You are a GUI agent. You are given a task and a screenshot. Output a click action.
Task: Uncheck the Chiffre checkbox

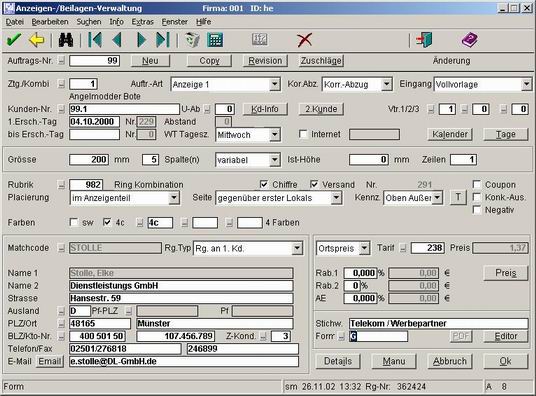[264, 184]
